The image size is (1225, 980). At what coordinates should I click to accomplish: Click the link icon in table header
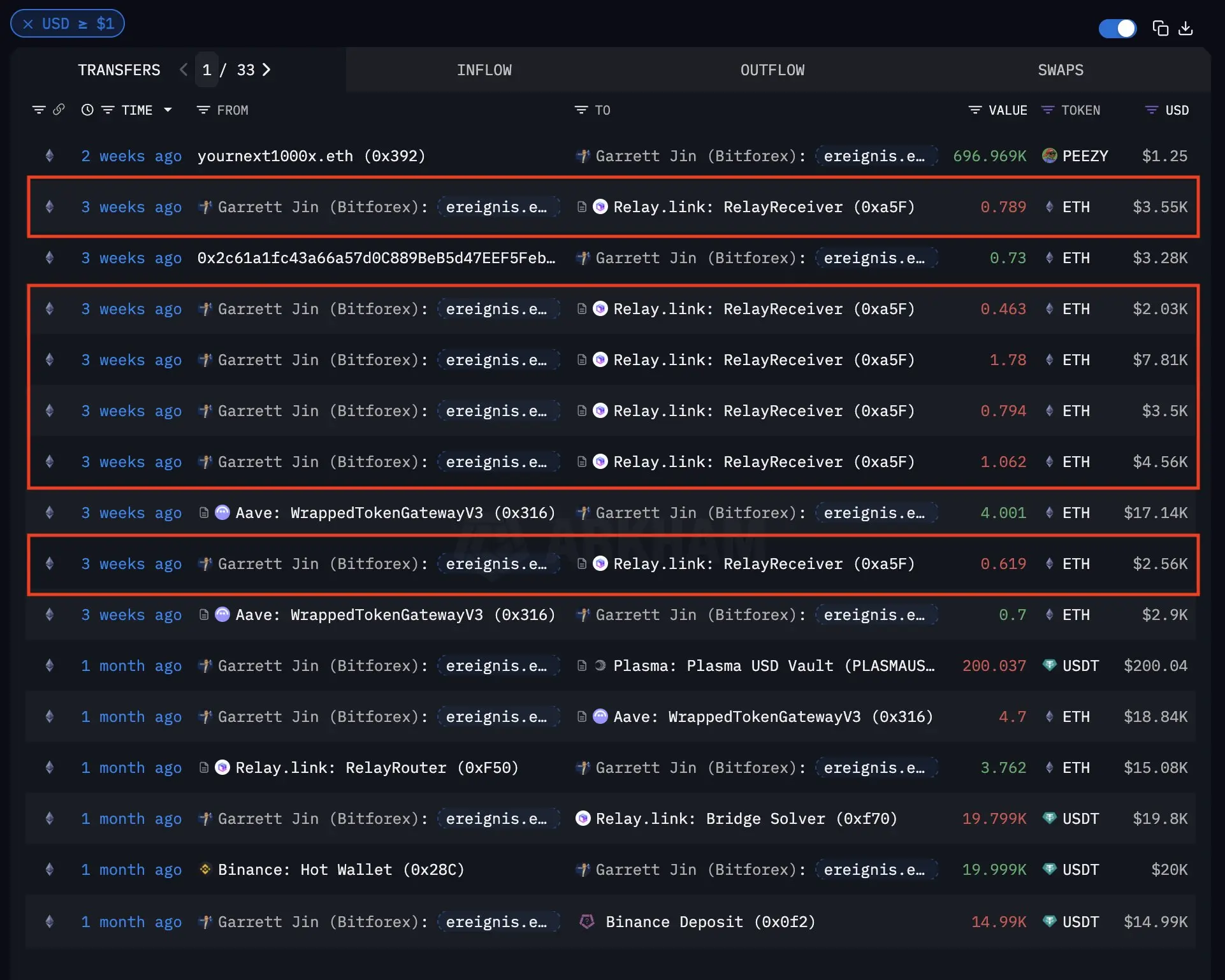[x=59, y=110]
